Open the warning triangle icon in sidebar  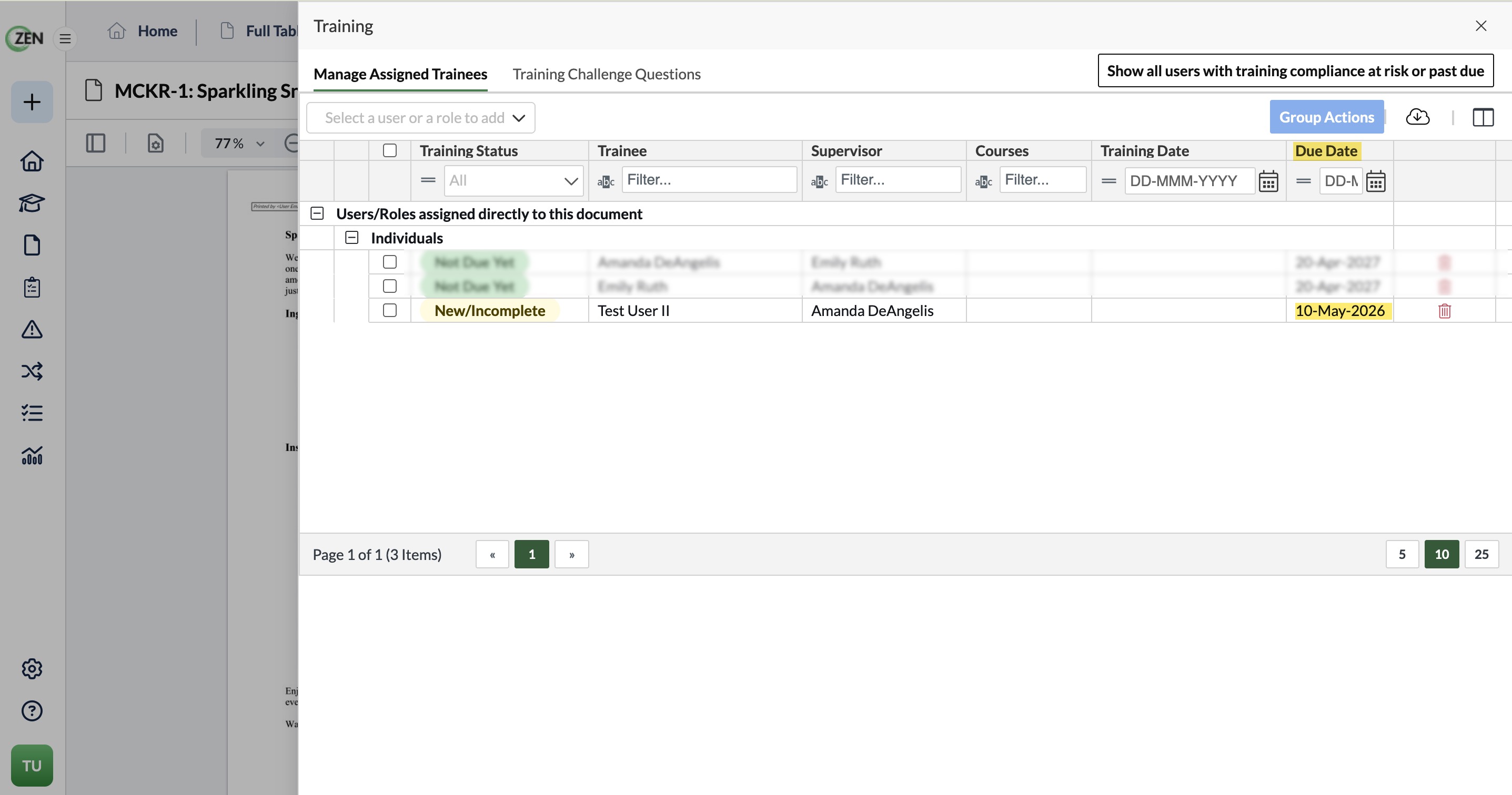(x=32, y=329)
